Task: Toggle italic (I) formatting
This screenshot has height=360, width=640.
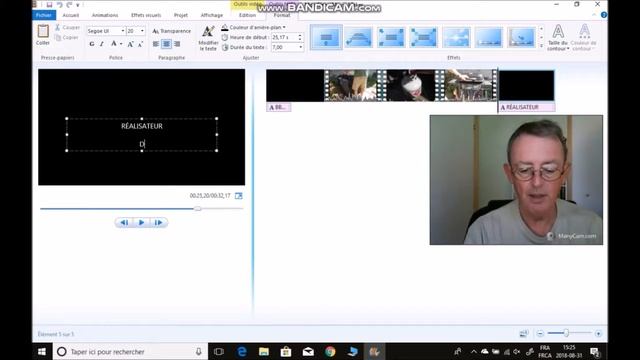Action: [x=102, y=44]
